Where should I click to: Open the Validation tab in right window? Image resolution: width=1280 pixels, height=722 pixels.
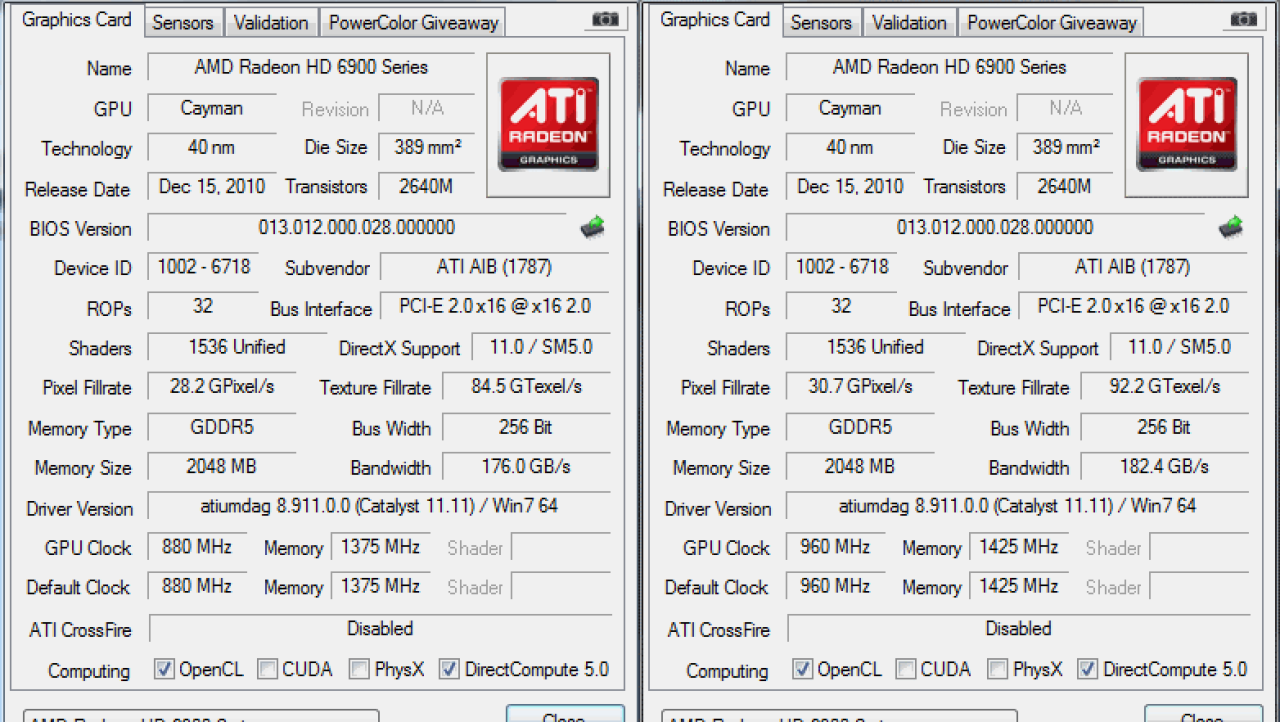point(909,22)
